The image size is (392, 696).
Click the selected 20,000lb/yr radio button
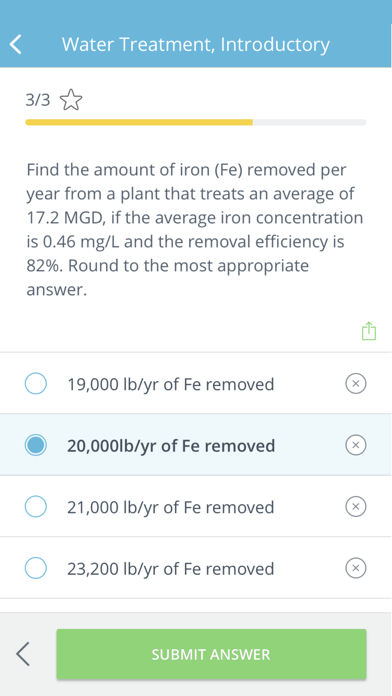click(x=36, y=445)
